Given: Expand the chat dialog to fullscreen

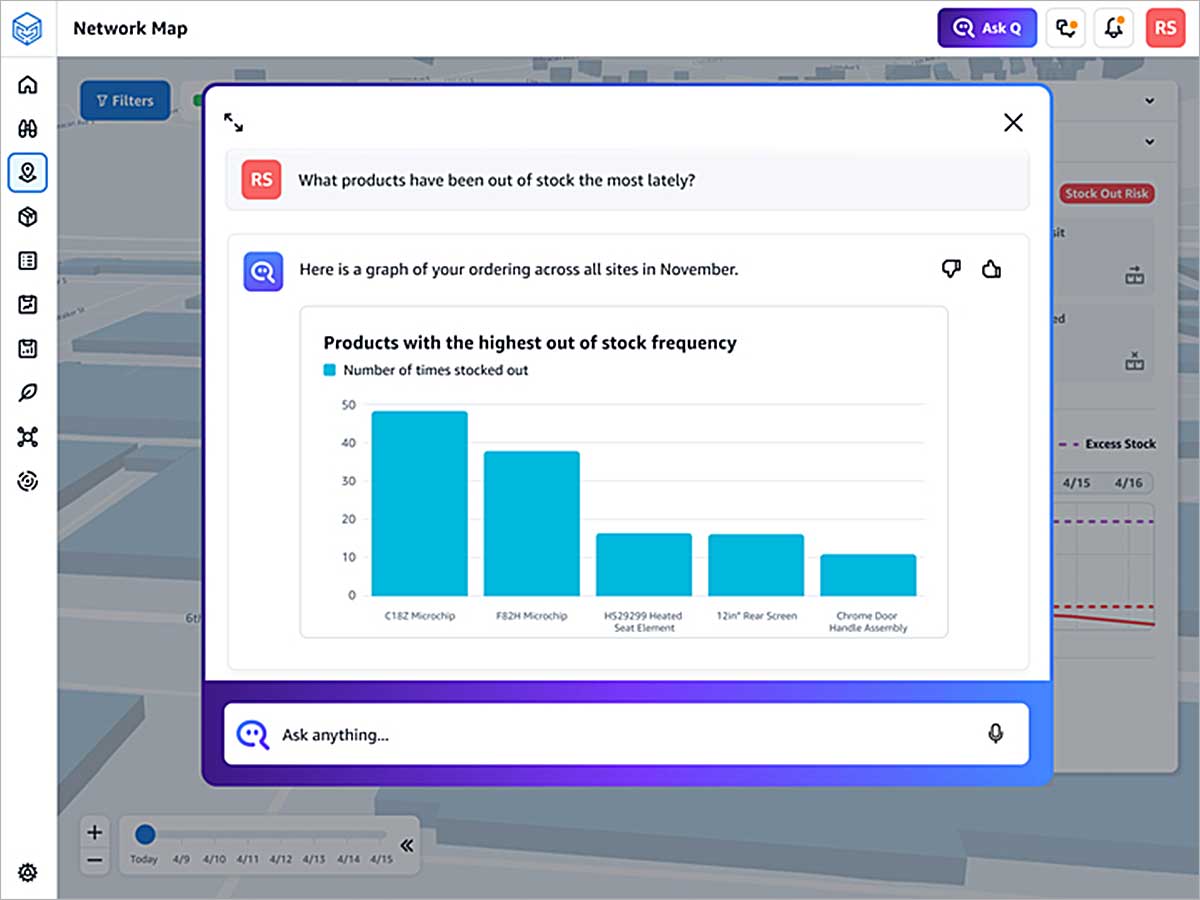Looking at the screenshot, I should click(x=234, y=123).
